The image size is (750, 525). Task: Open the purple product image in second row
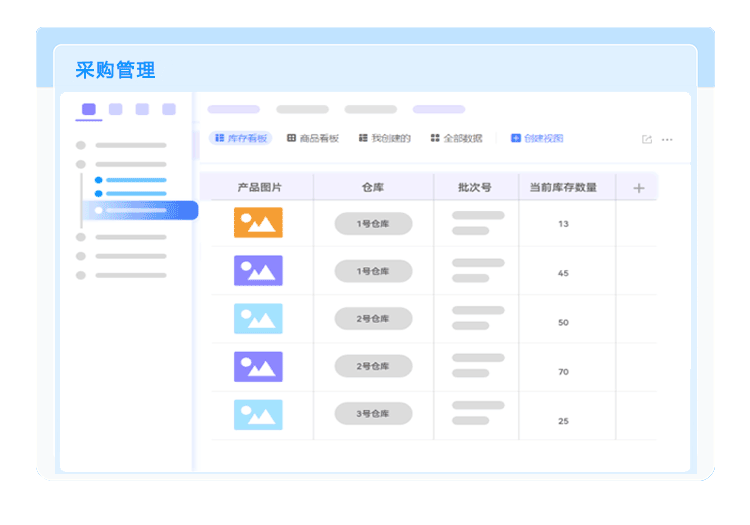[x=258, y=271]
